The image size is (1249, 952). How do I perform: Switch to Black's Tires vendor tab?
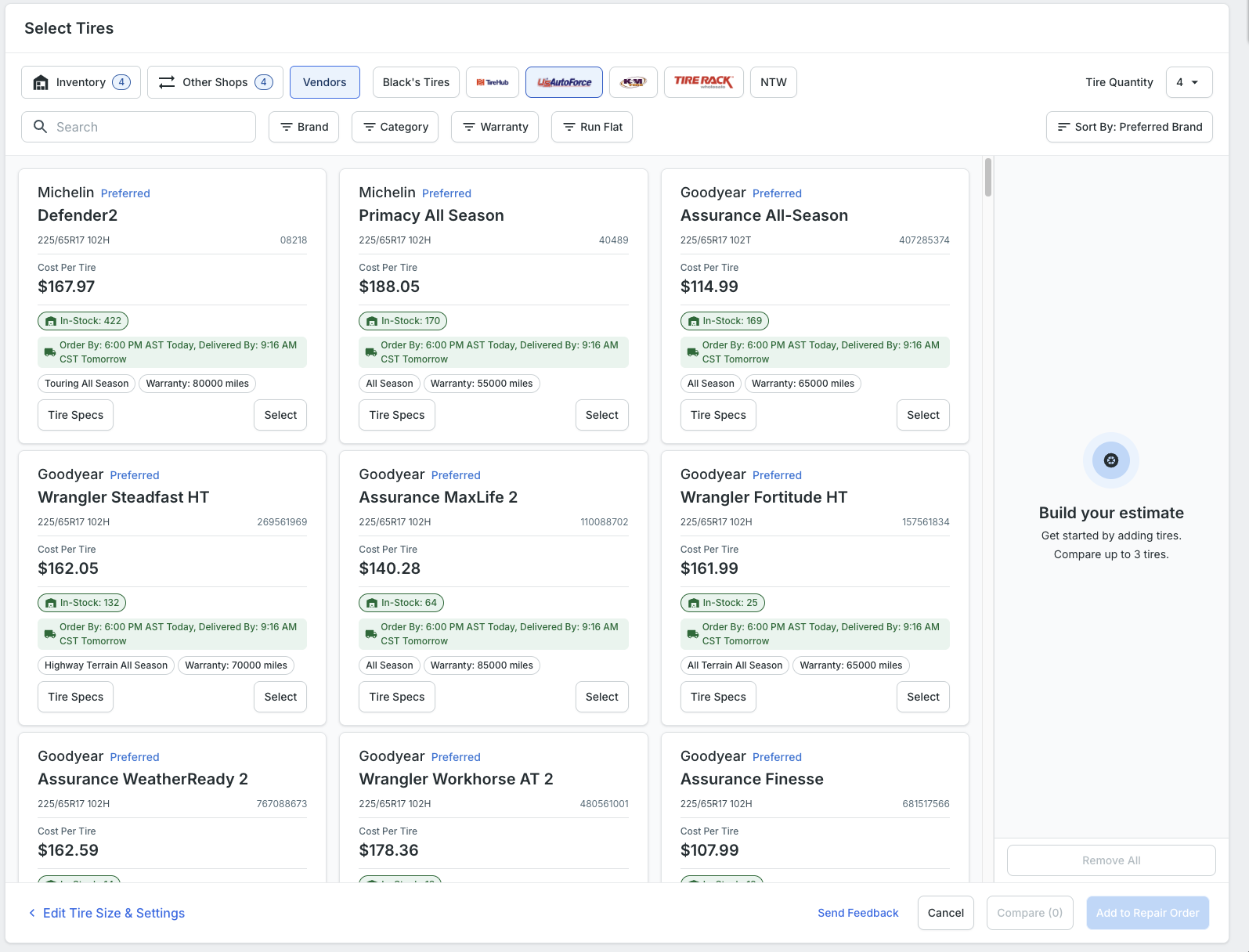[416, 82]
